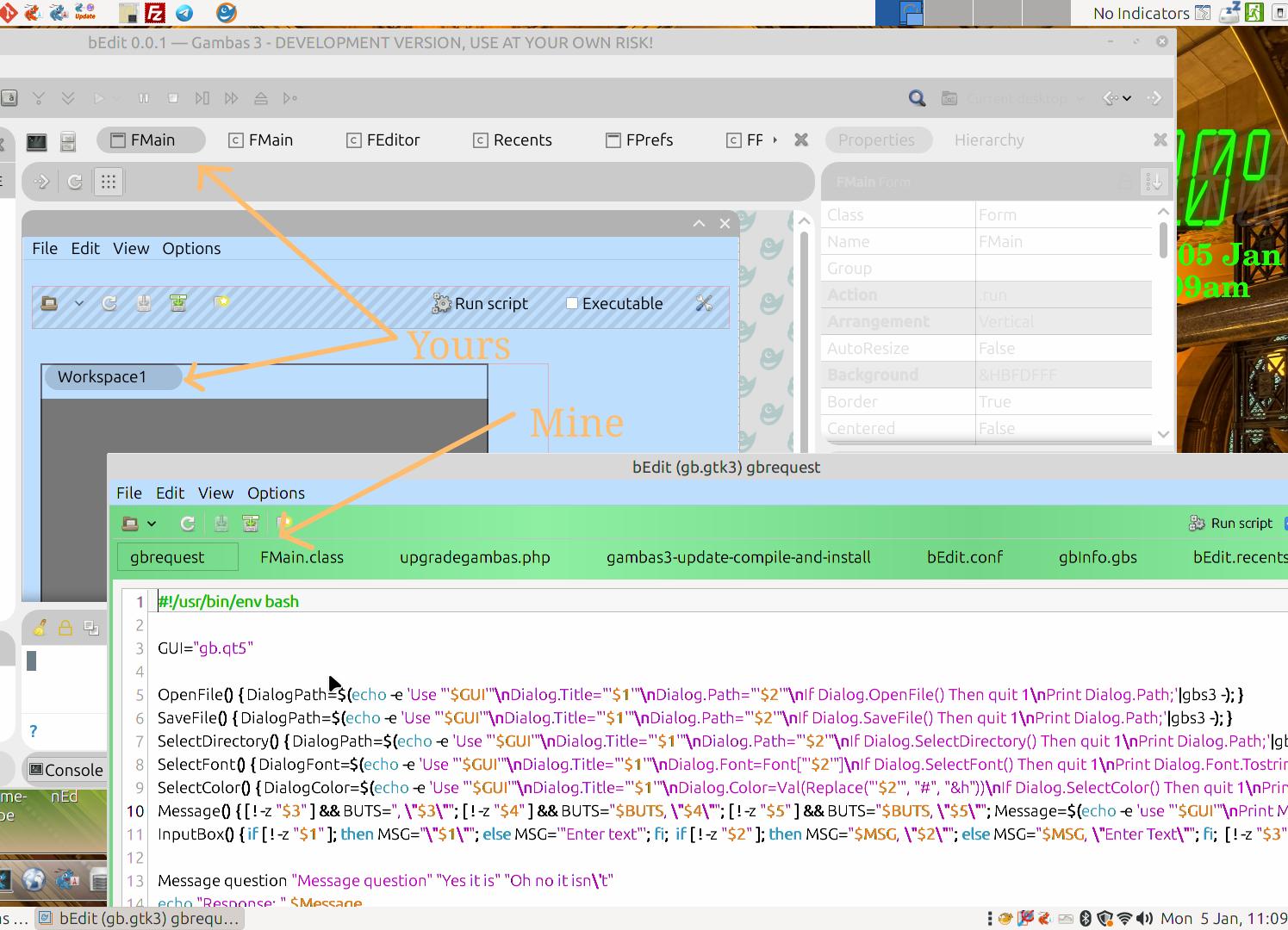Open the terminal console icon beside the tabs
The height and width of the screenshot is (930, 1288).
coord(36,141)
